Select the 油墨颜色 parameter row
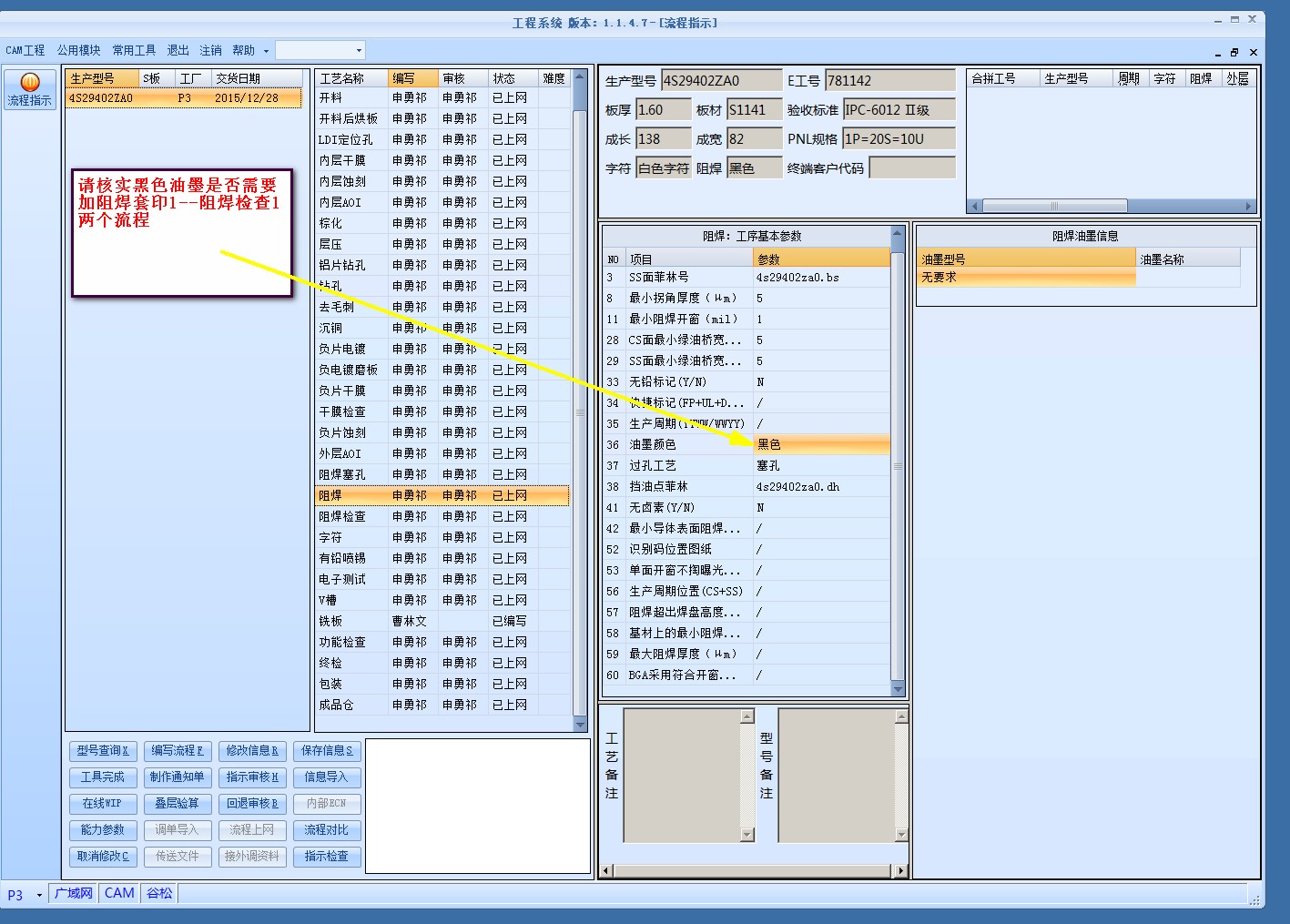Viewport: 1290px width, 924px height. pos(747,444)
